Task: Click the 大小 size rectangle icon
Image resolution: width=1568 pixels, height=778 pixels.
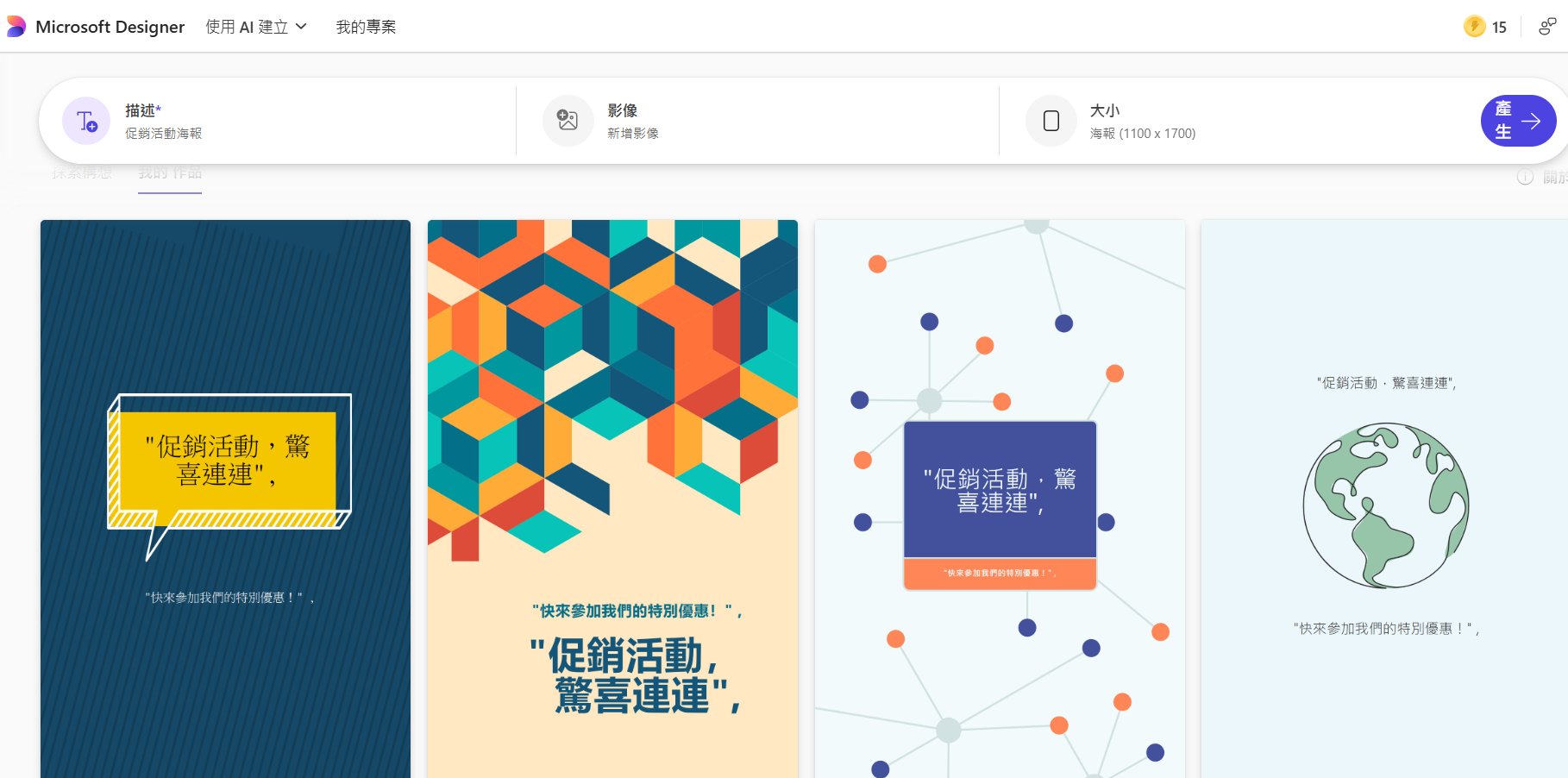Action: click(1051, 120)
